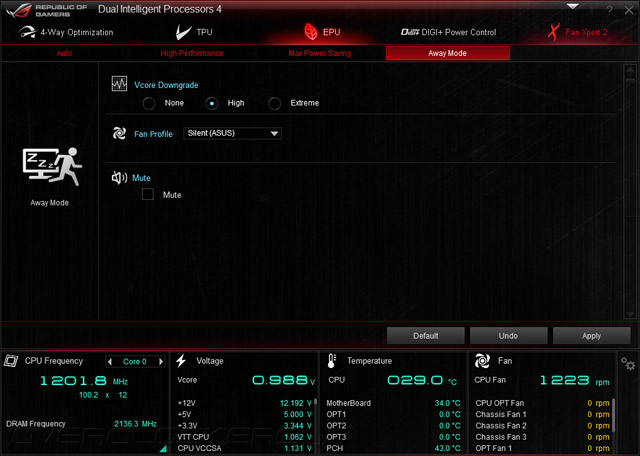This screenshot has height=456, width=640.
Task: Open the 4-Way Optimization tab
Action: coord(66,32)
